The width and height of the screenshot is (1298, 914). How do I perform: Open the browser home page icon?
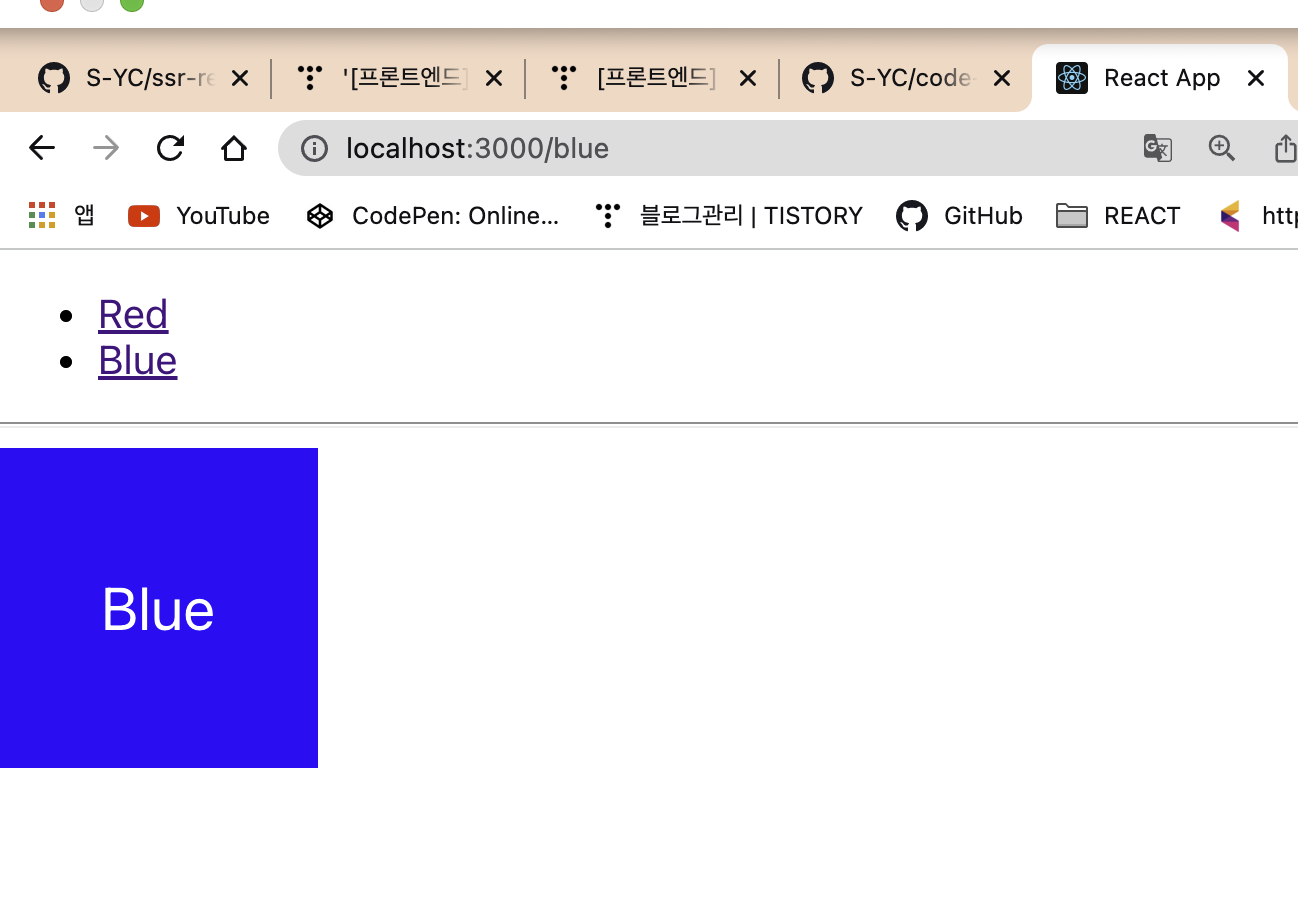[x=234, y=148]
